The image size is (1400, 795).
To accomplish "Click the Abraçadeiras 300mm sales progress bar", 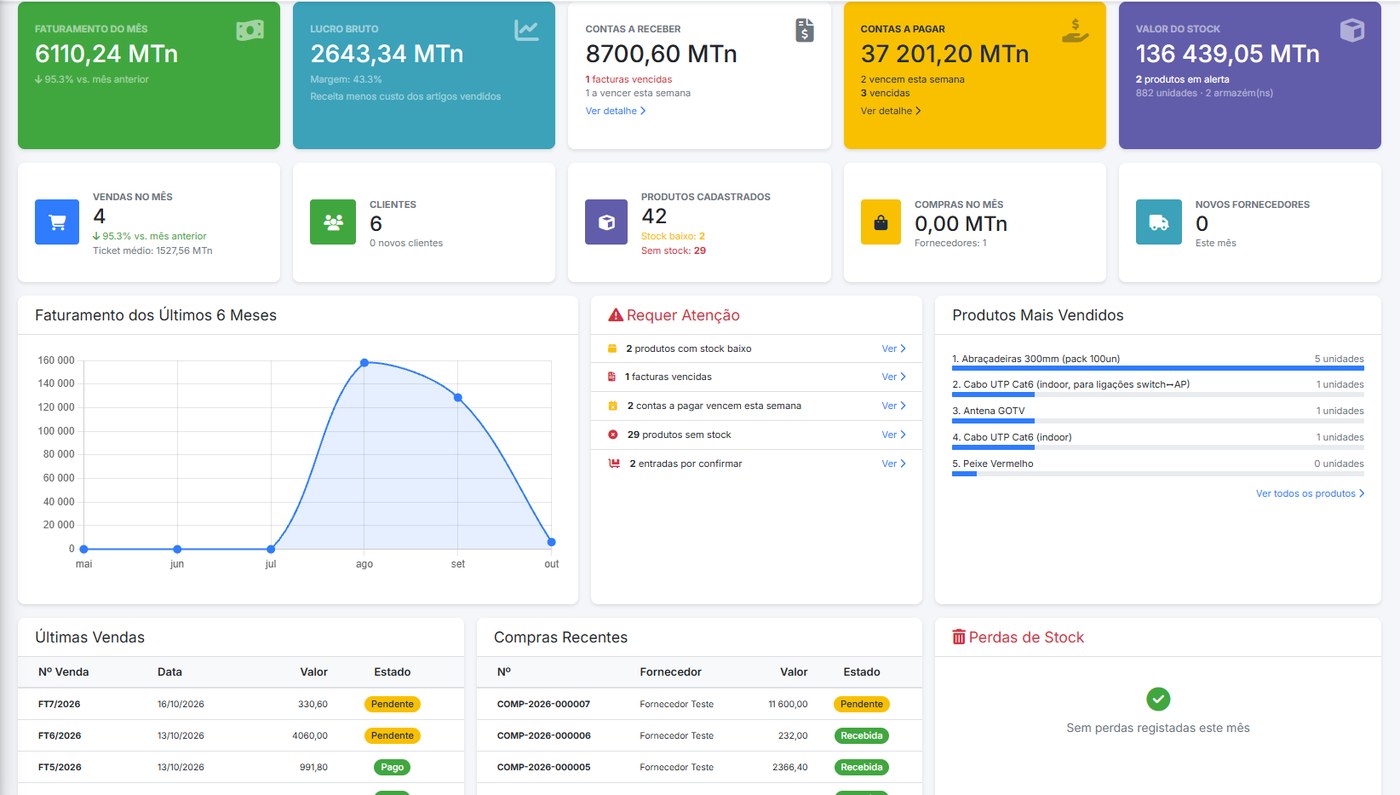I will [1158, 368].
